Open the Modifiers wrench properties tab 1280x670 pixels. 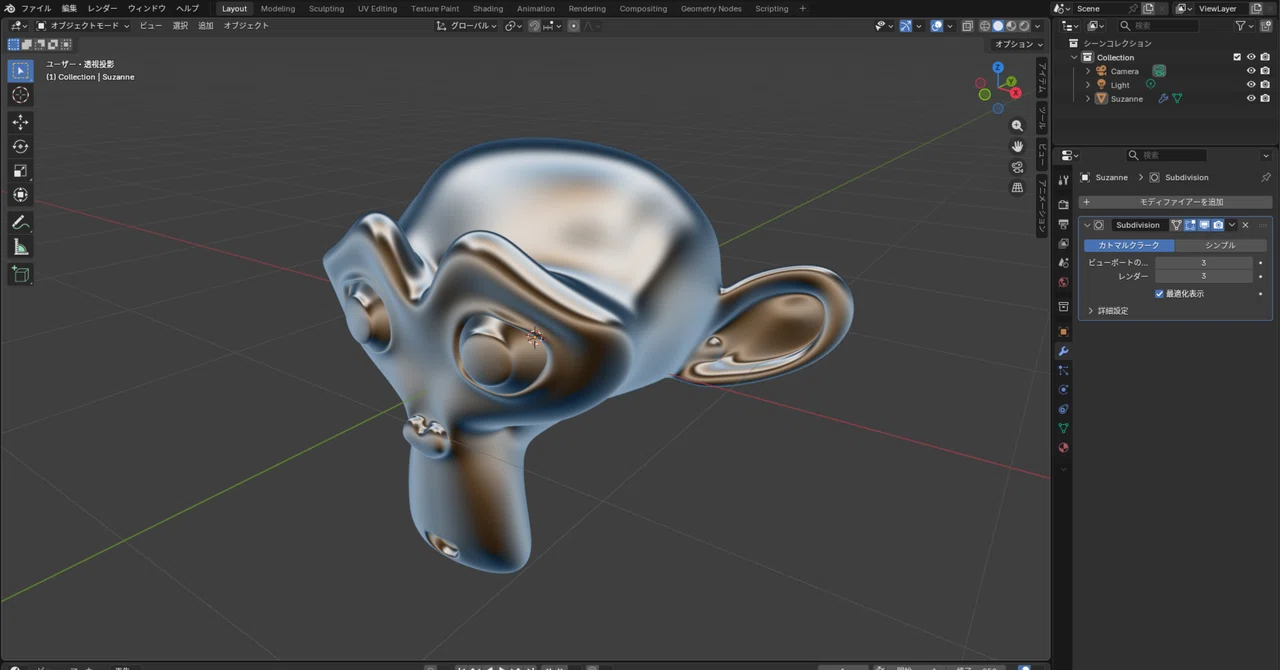[1063, 351]
